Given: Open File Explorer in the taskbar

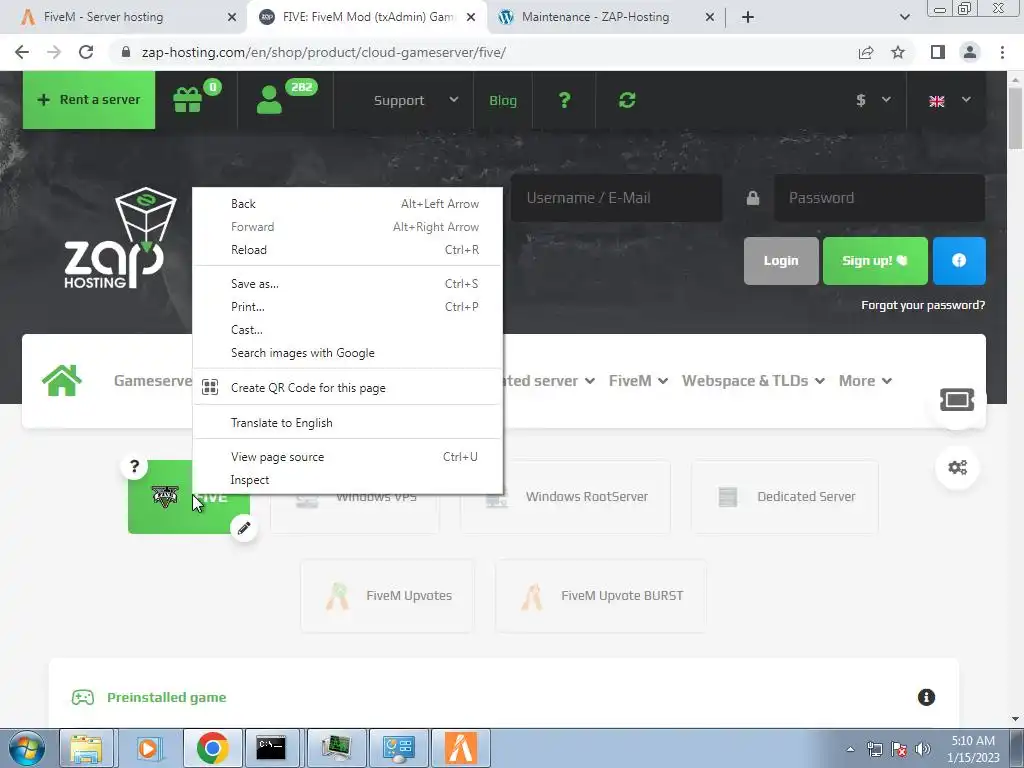Looking at the screenshot, I should click(x=86, y=748).
